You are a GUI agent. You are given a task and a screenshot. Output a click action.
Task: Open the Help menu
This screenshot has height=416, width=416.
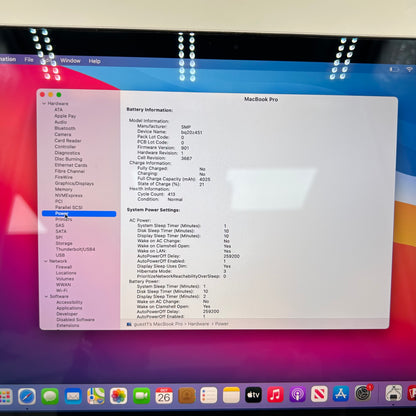click(x=94, y=61)
